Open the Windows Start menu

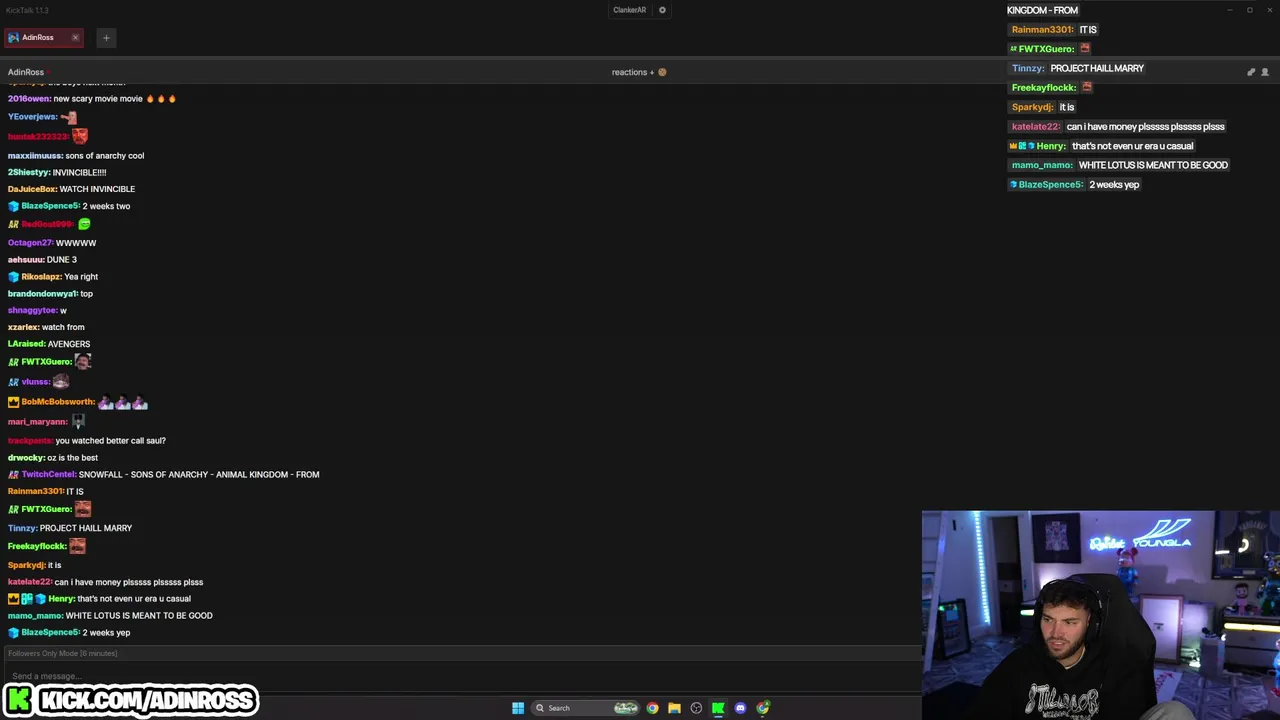[518, 708]
